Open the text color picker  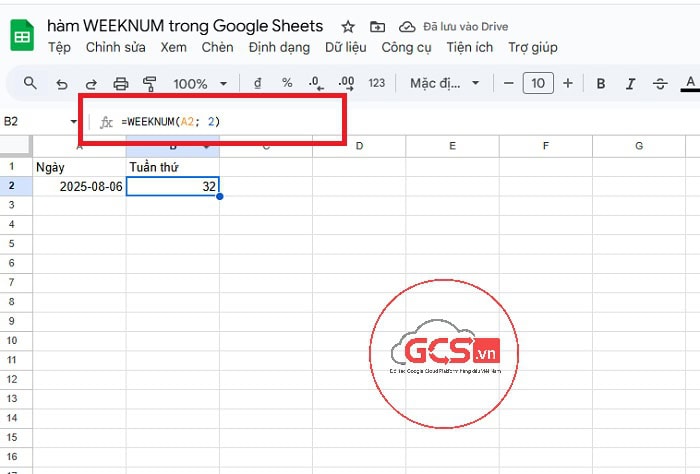coord(690,83)
